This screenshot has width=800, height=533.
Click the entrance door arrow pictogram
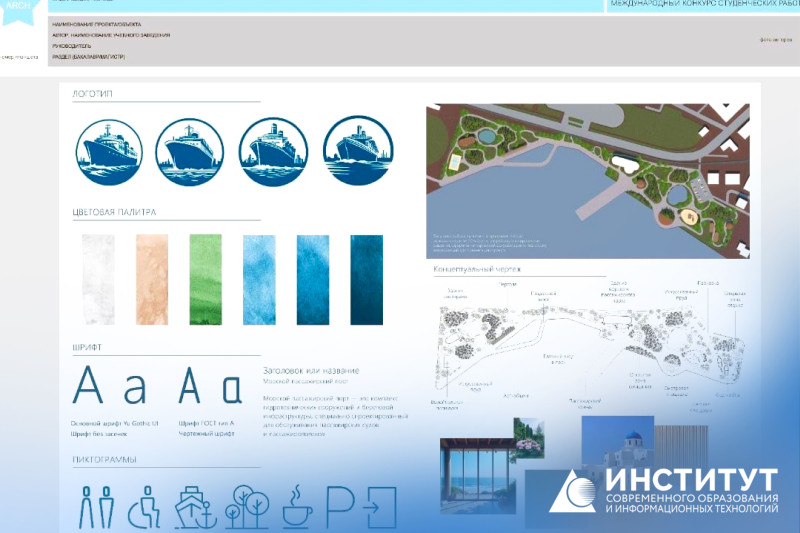click(x=377, y=506)
